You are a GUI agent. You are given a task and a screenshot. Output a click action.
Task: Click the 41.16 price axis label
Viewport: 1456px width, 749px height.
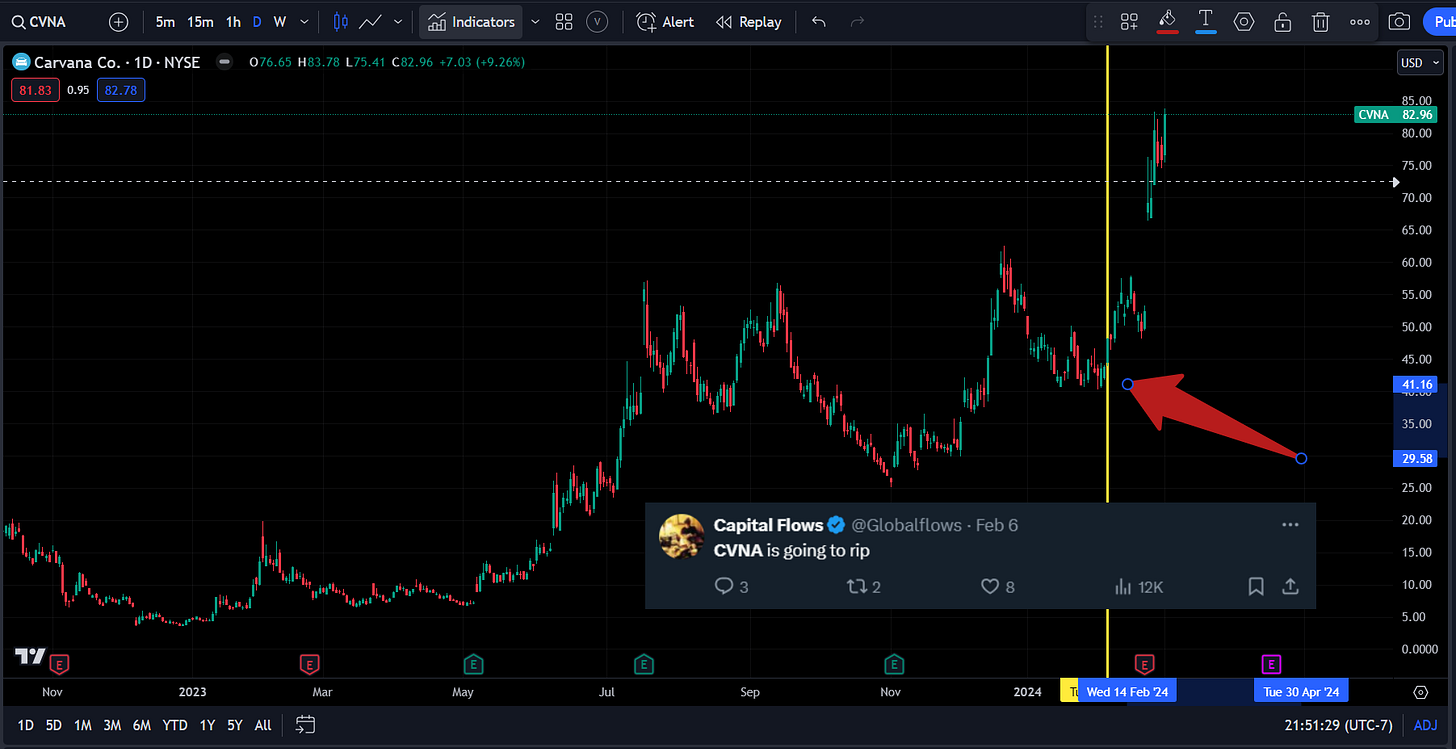click(x=1418, y=385)
